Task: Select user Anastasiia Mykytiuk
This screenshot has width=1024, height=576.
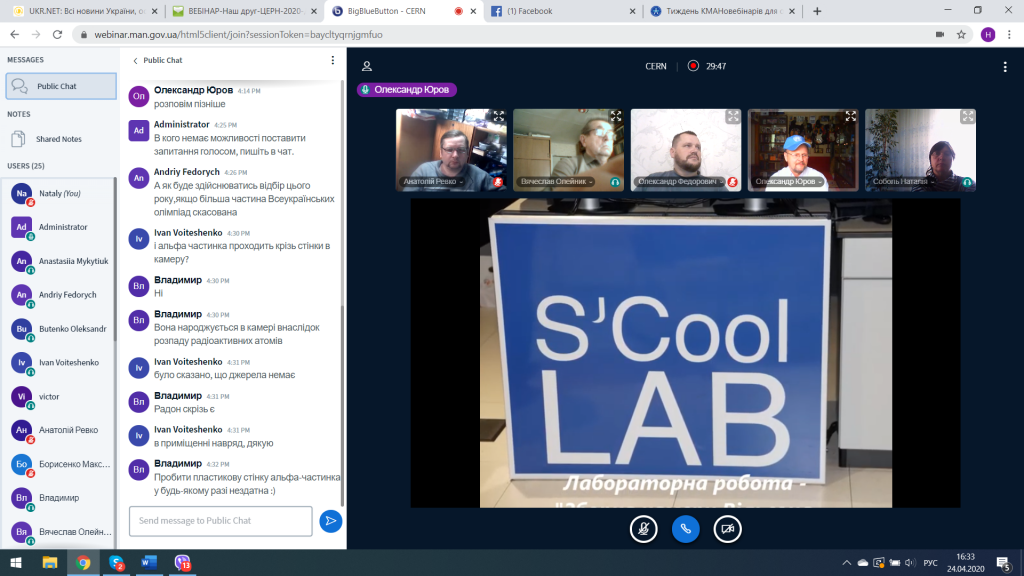Action: [x=60, y=261]
